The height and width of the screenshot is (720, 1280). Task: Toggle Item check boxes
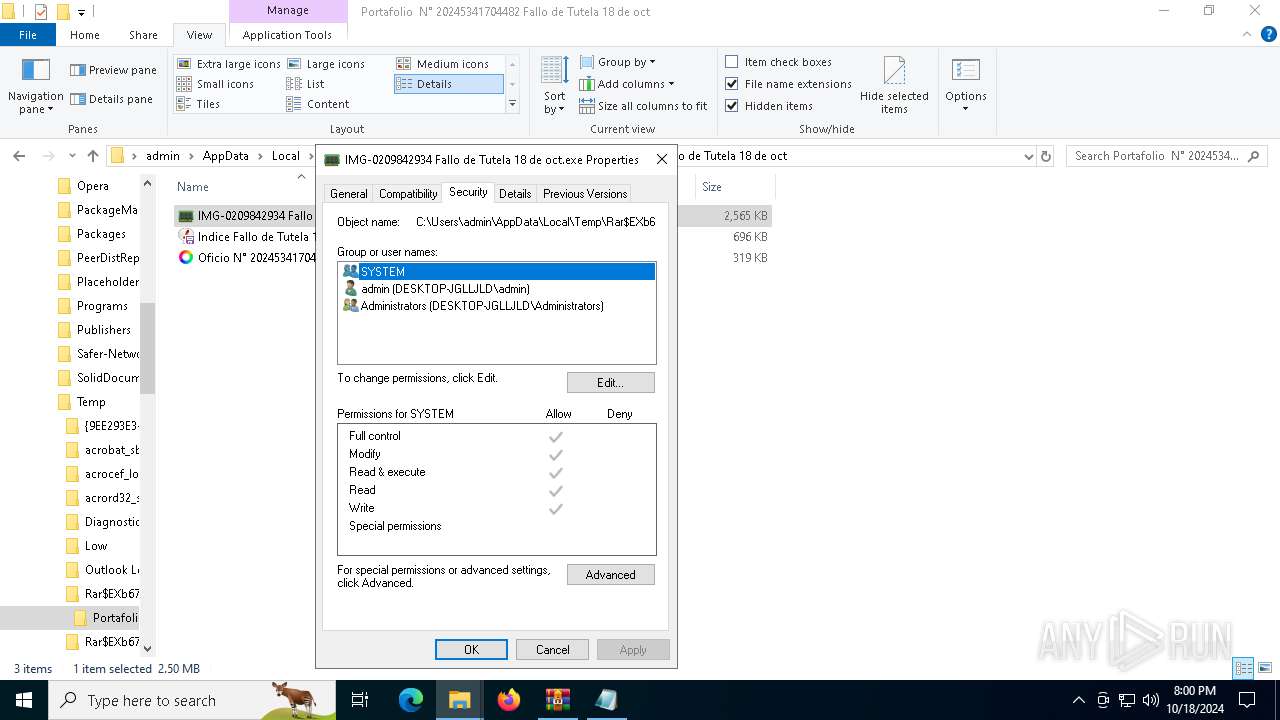click(778, 62)
